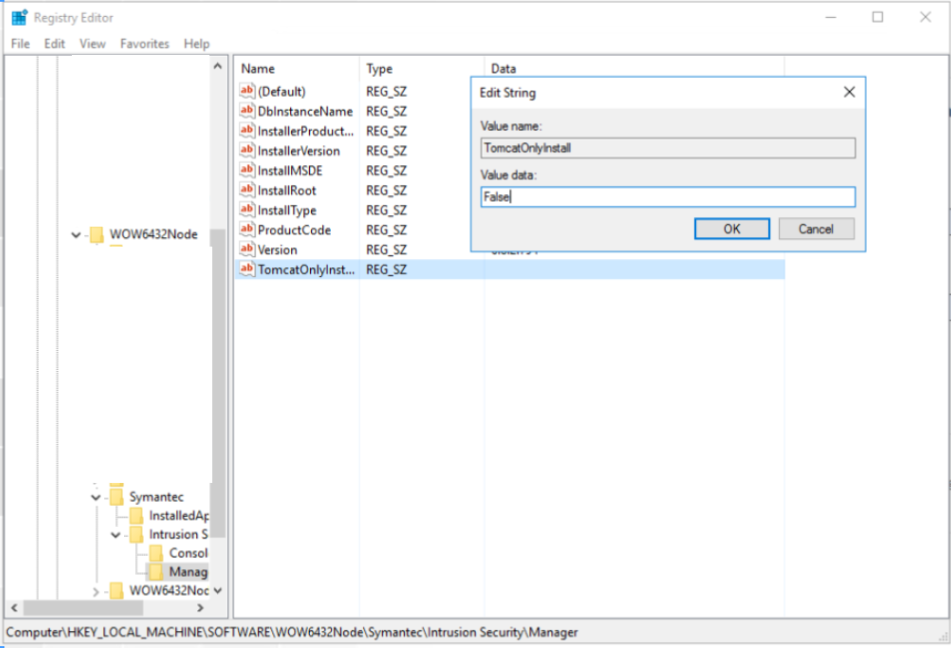Click the tree pane scroll left arrow
The image size is (951, 648).
click(15, 607)
